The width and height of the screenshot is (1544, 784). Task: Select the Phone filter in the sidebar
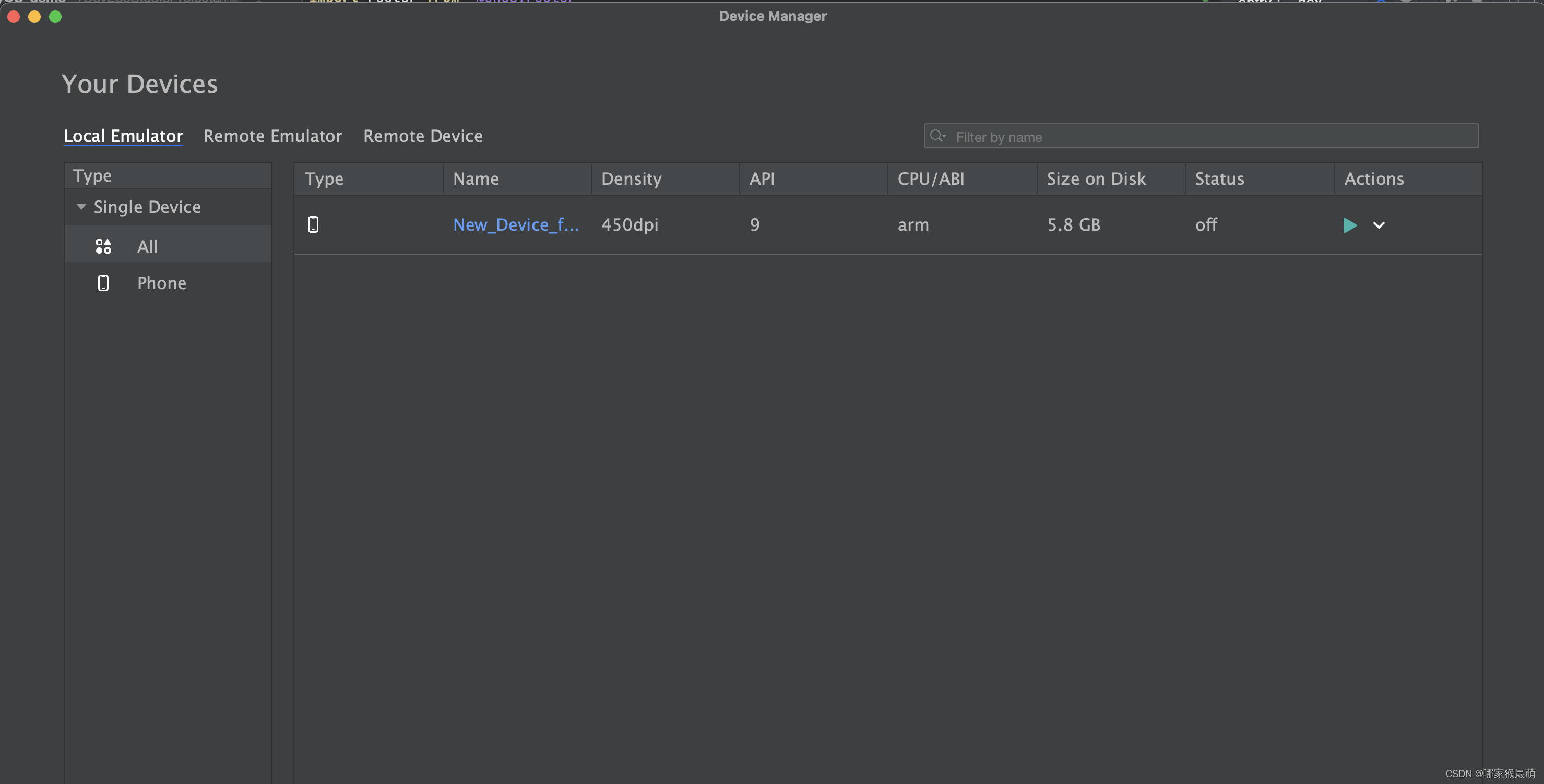pyautogui.click(x=161, y=283)
